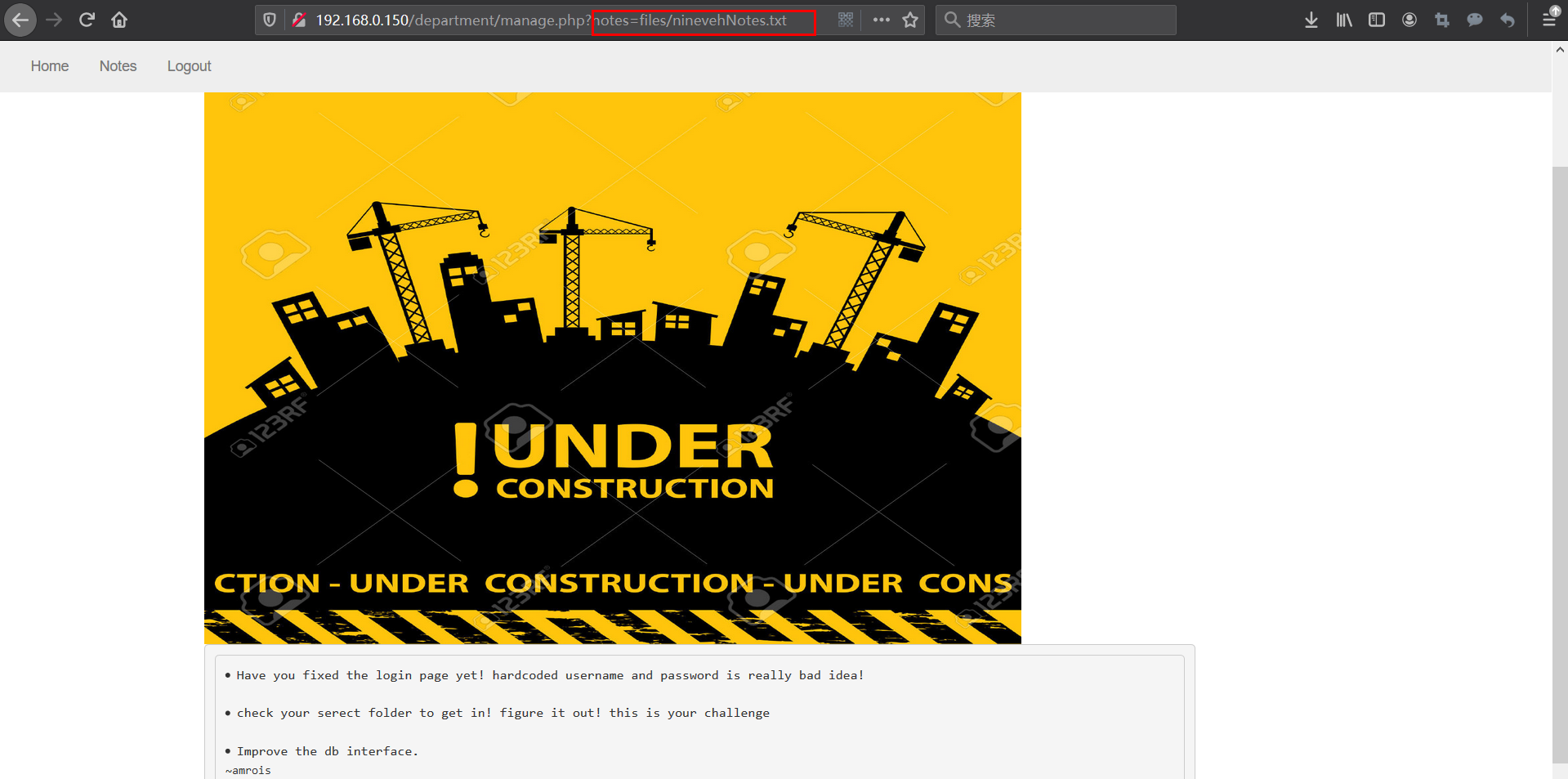This screenshot has width=1568, height=779.
Task: Click the Logout link
Action: (x=189, y=66)
